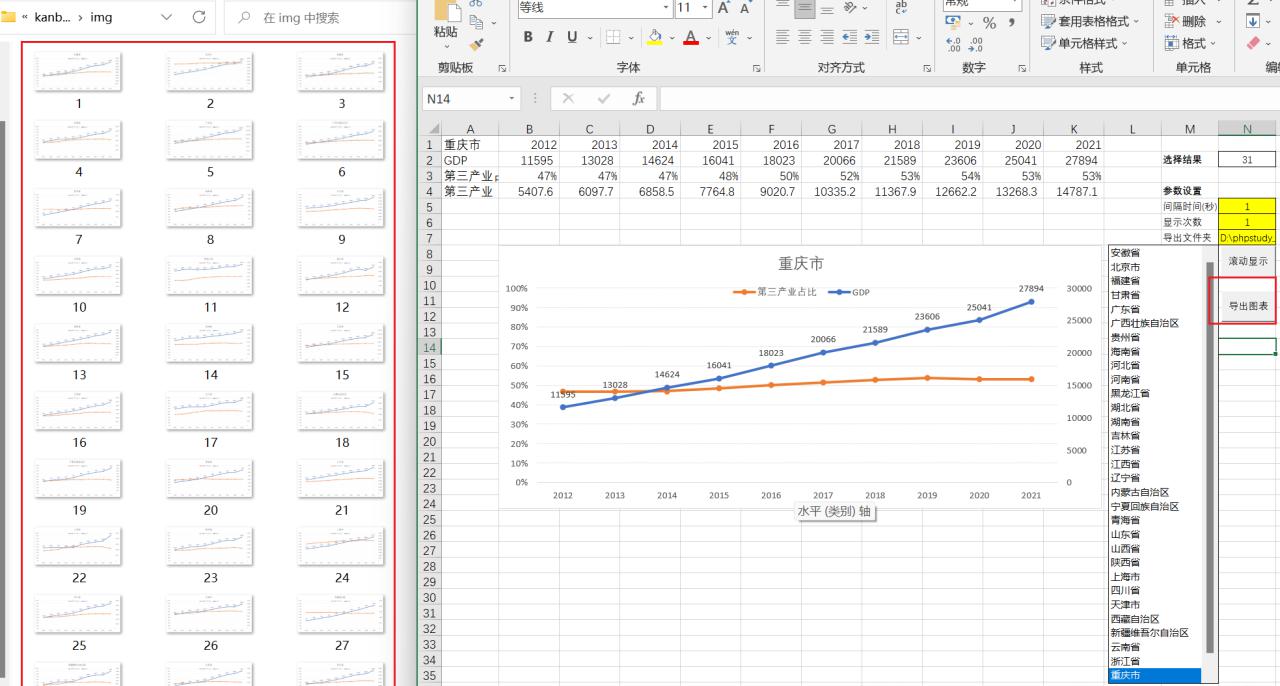This screenshot has height=686, width=1280.
Task: Click the formula bar cancel X icon
Action: point(568,99)
